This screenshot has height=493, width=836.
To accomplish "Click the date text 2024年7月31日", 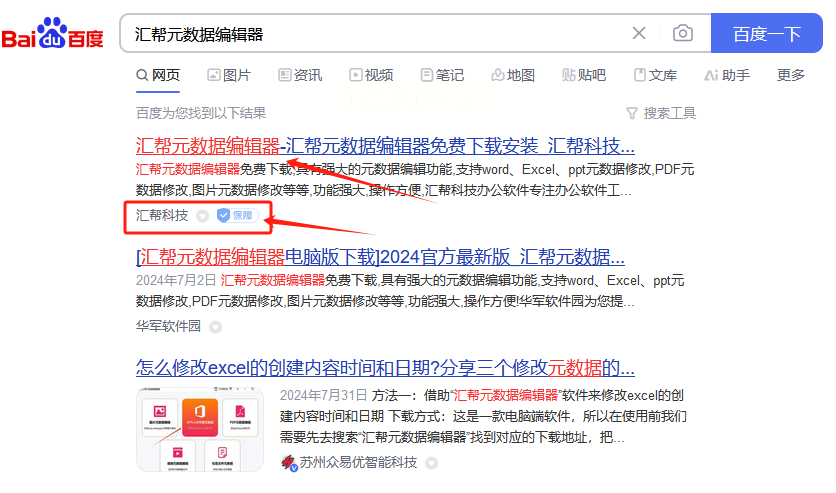I will point(323,395).
